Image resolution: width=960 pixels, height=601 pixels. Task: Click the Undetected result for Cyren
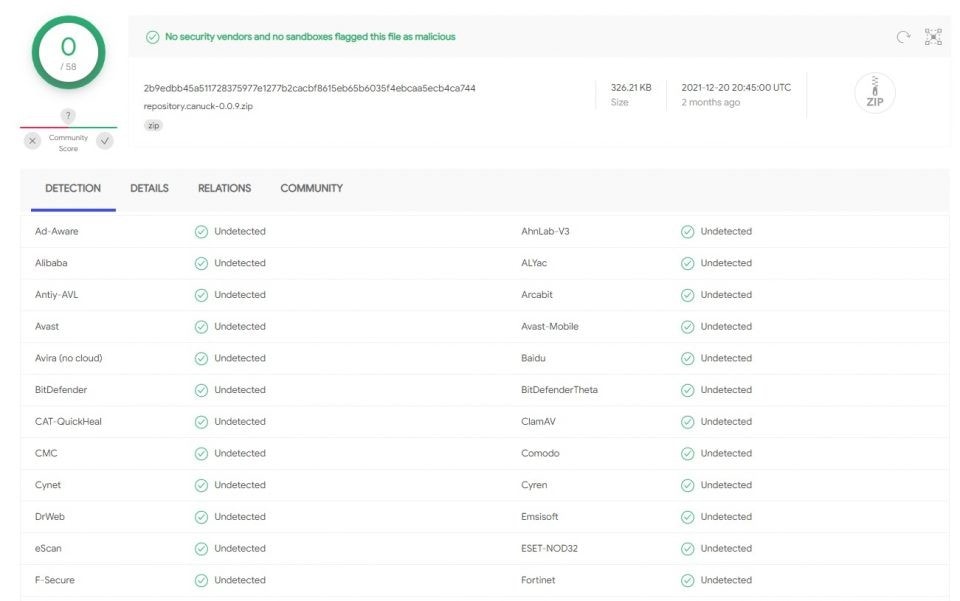726,485
